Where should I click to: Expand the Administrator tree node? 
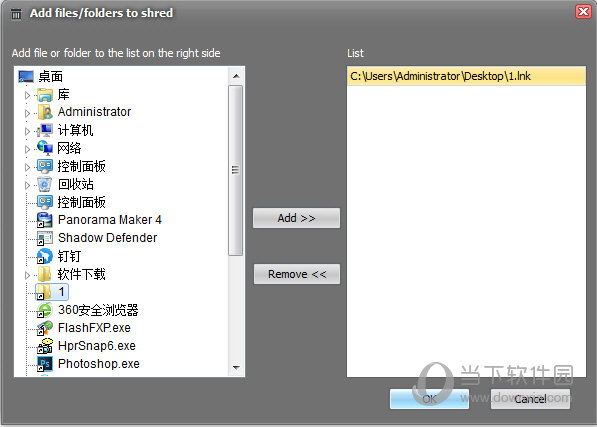coord(27,113)
